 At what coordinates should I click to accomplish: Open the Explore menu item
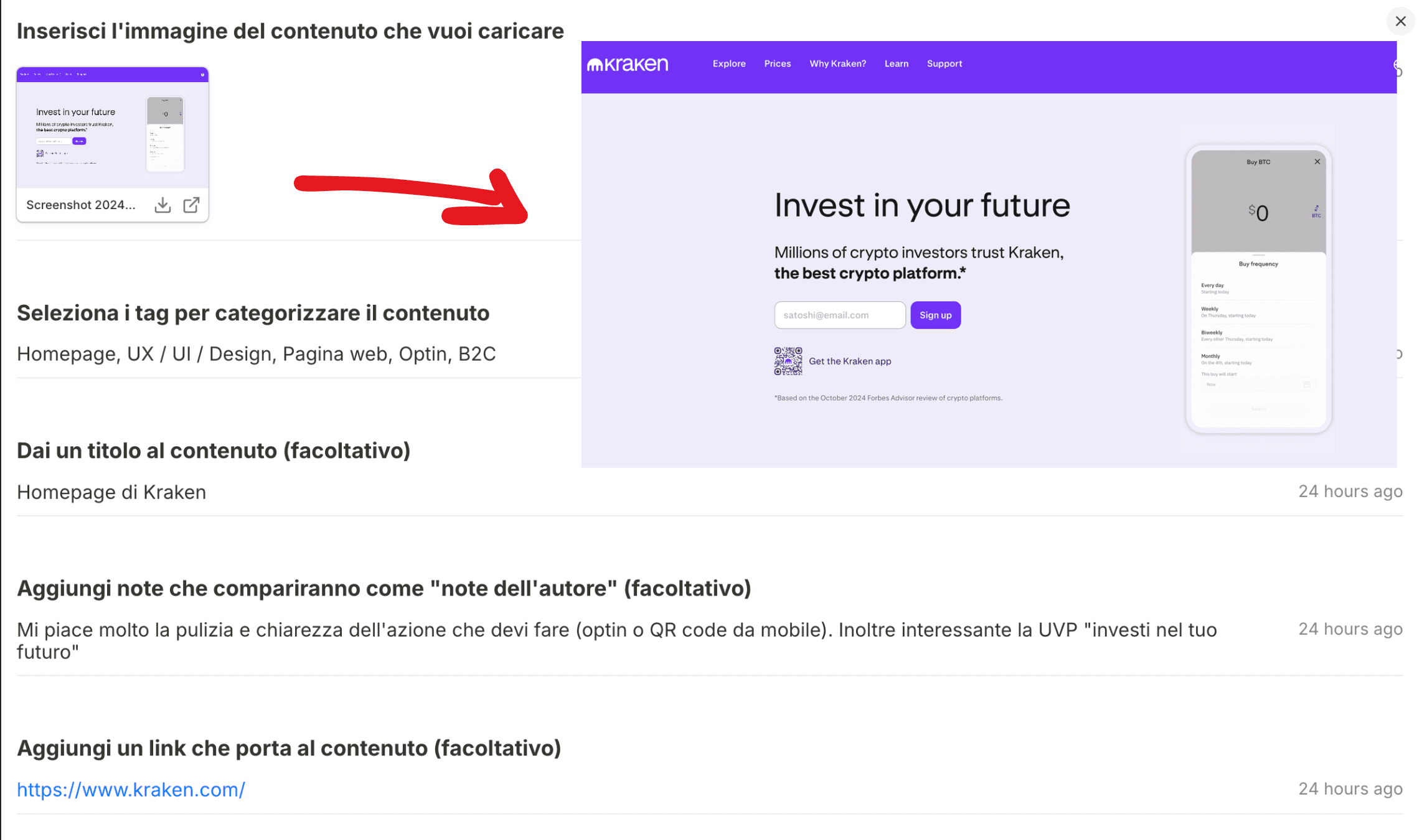point(729,63)
